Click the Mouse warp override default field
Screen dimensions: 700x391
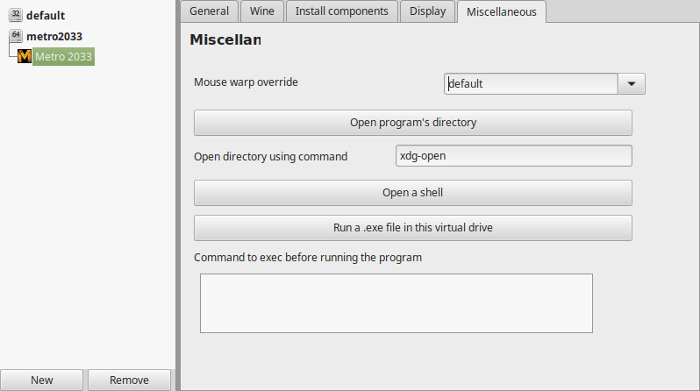click(531, 84)
